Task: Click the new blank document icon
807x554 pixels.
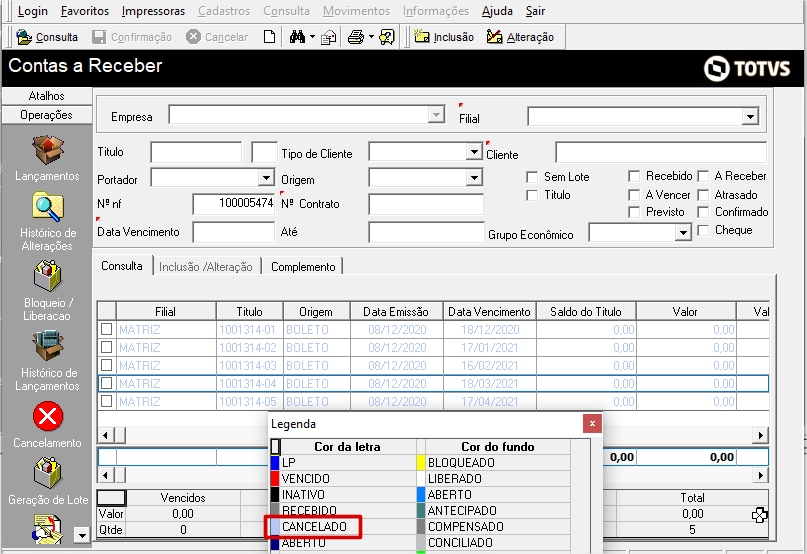Action: click(269, 37)
